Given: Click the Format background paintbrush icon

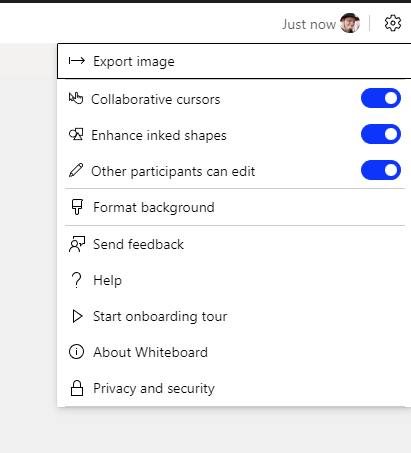Looking at the screenshot, I should coord(77,207).
